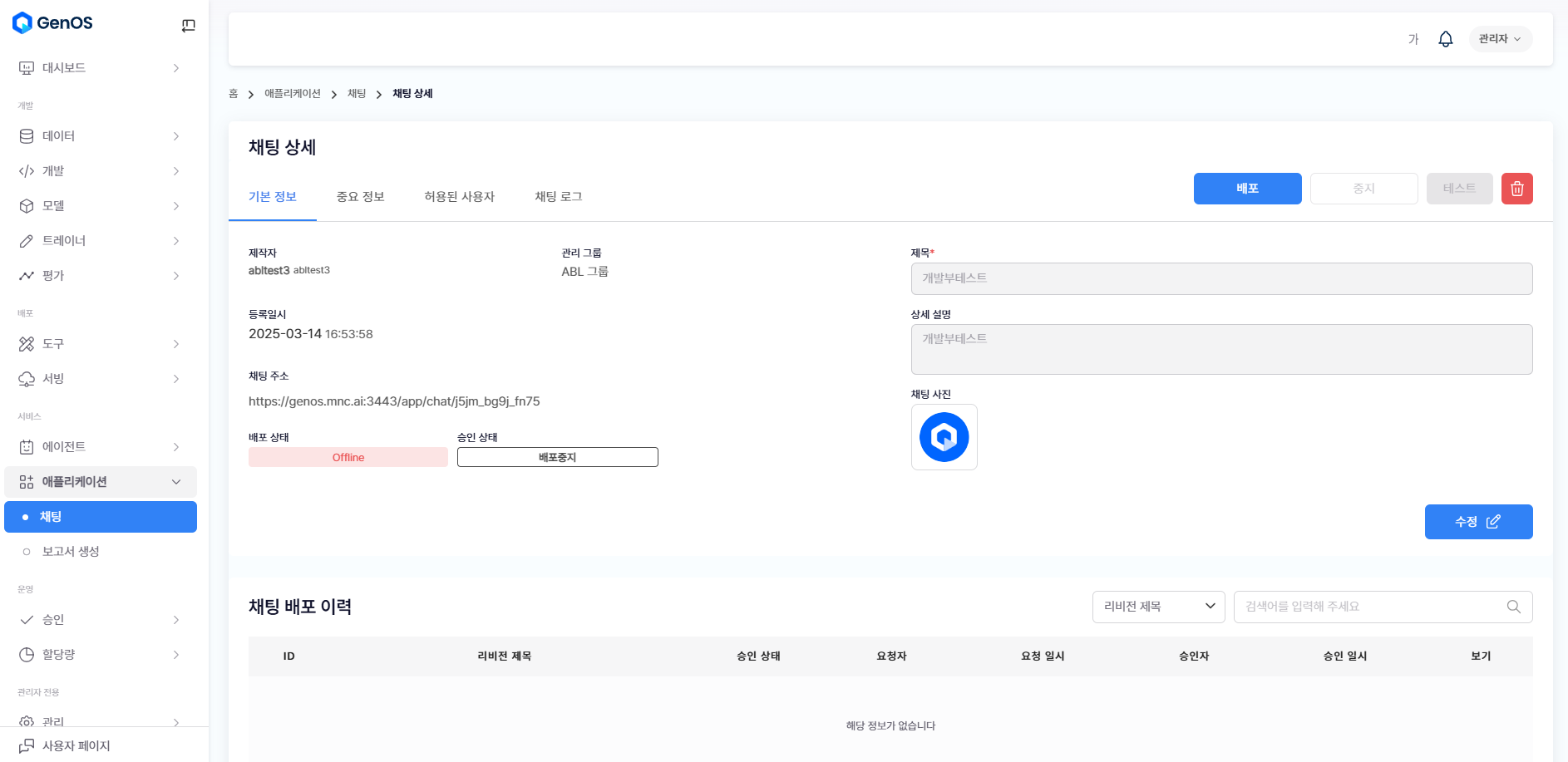Click the red trash delete button
This screenshot has width=1568, height=762.
pos(1516,189)
